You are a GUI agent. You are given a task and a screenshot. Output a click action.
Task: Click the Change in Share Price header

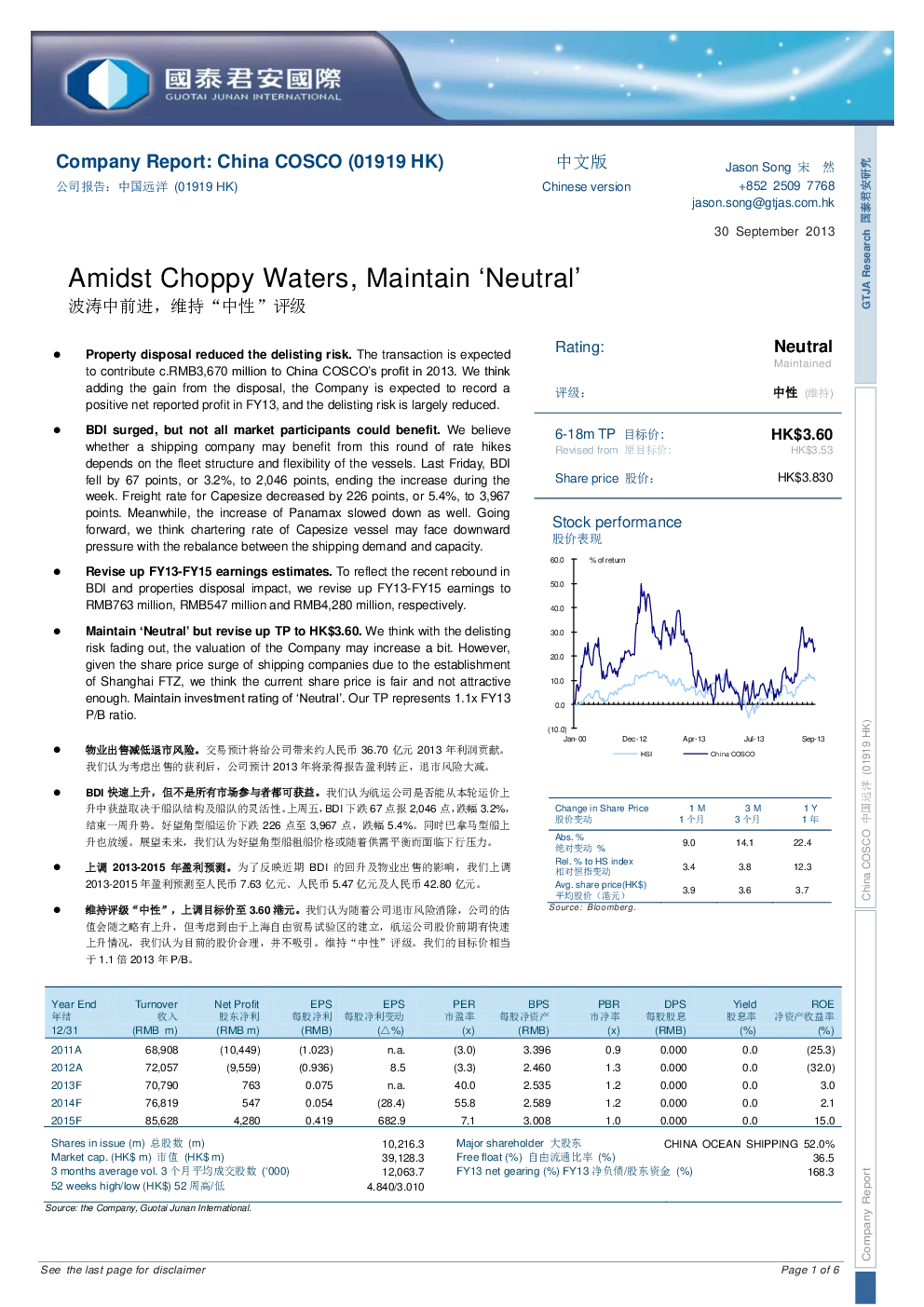click(x=601, y=809)
